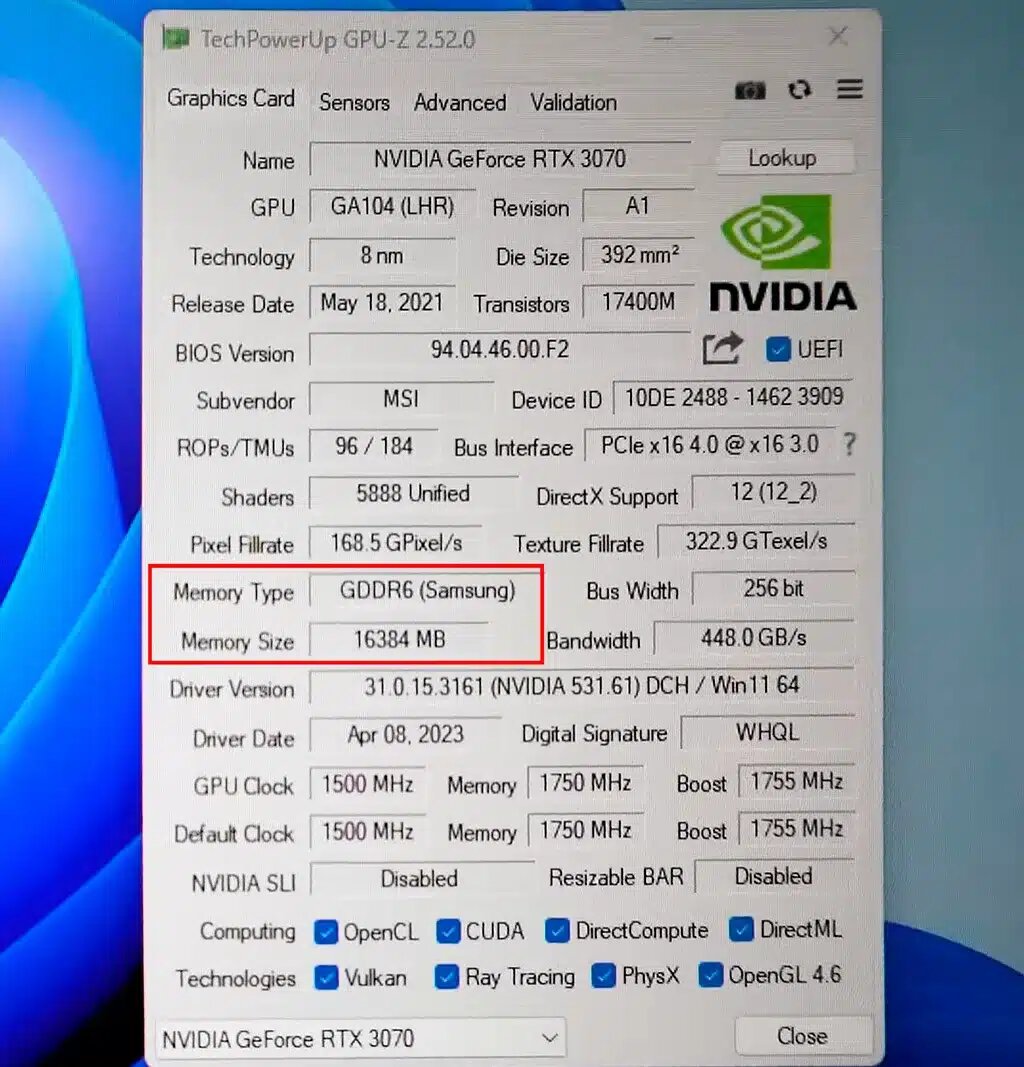Toggle the PhysX checkbox
This screenshot has height=1067, width=1024.
coord(604,976)
